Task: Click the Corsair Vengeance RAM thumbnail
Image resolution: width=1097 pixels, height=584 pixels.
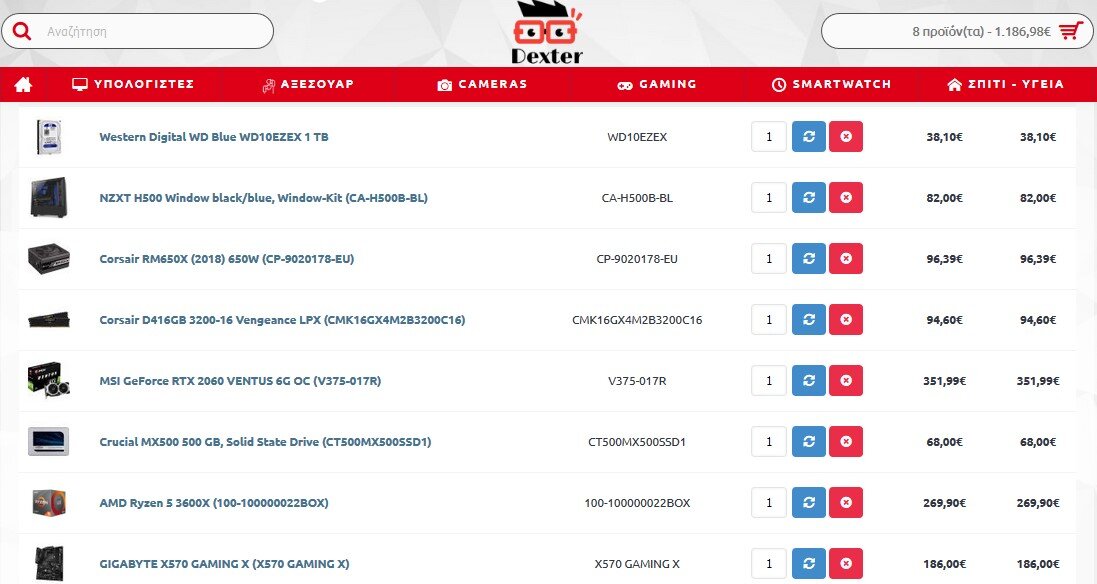Action: coord(49,320)
